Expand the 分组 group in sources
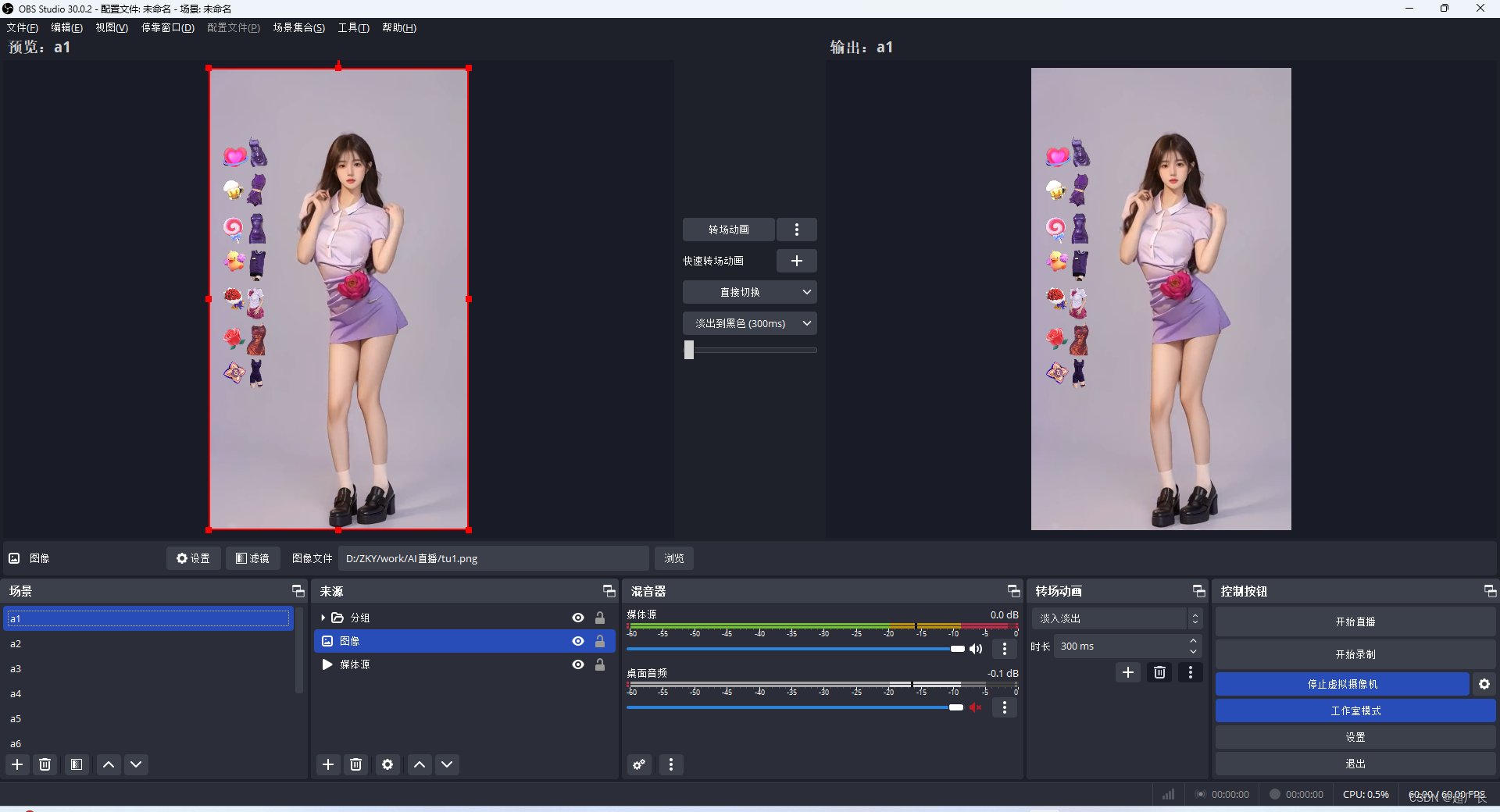 point(323,618)
